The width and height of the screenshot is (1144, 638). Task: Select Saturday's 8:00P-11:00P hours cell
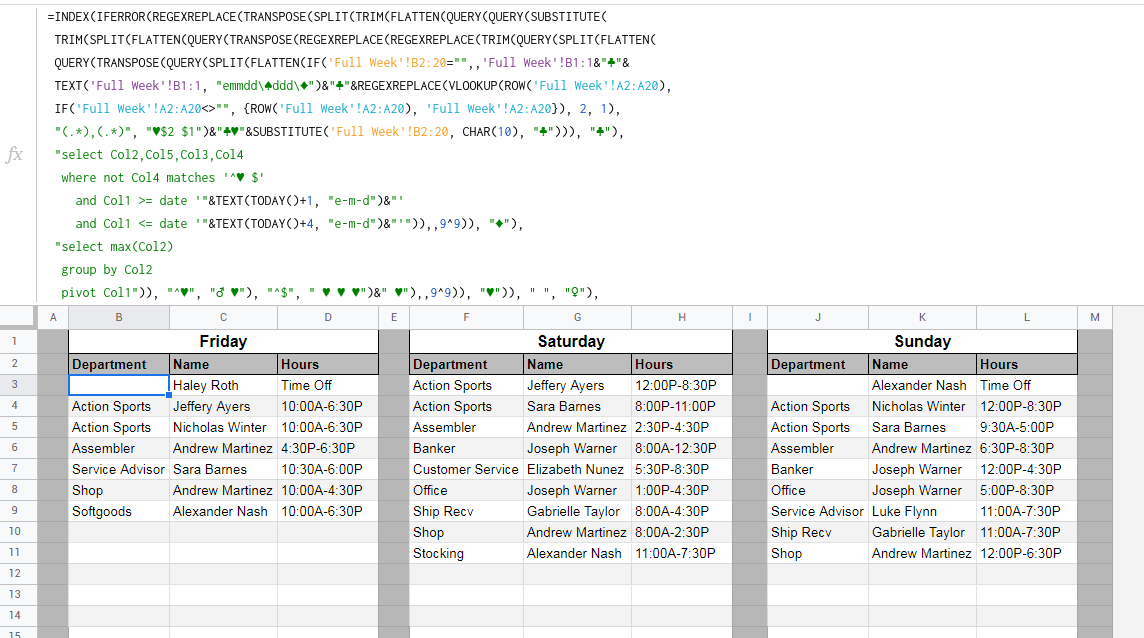(681, 407)
